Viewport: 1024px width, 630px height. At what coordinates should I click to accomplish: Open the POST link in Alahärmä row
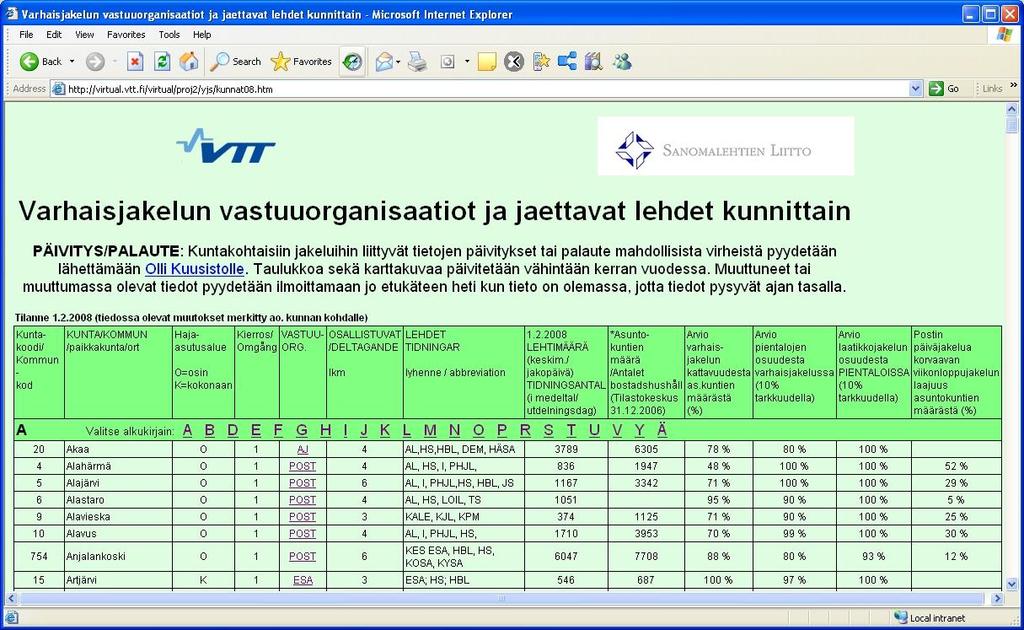coord(302,466)
